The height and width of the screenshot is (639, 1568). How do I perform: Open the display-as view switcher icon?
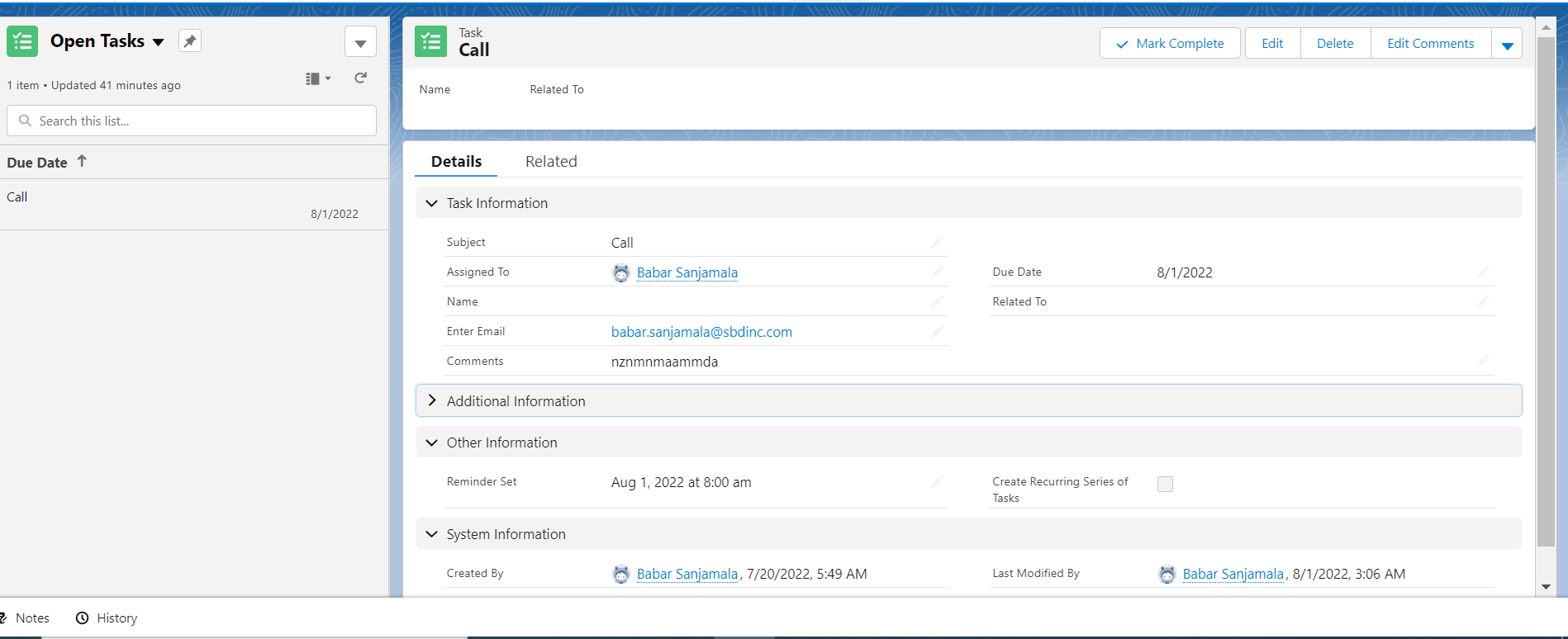(317, 78)
